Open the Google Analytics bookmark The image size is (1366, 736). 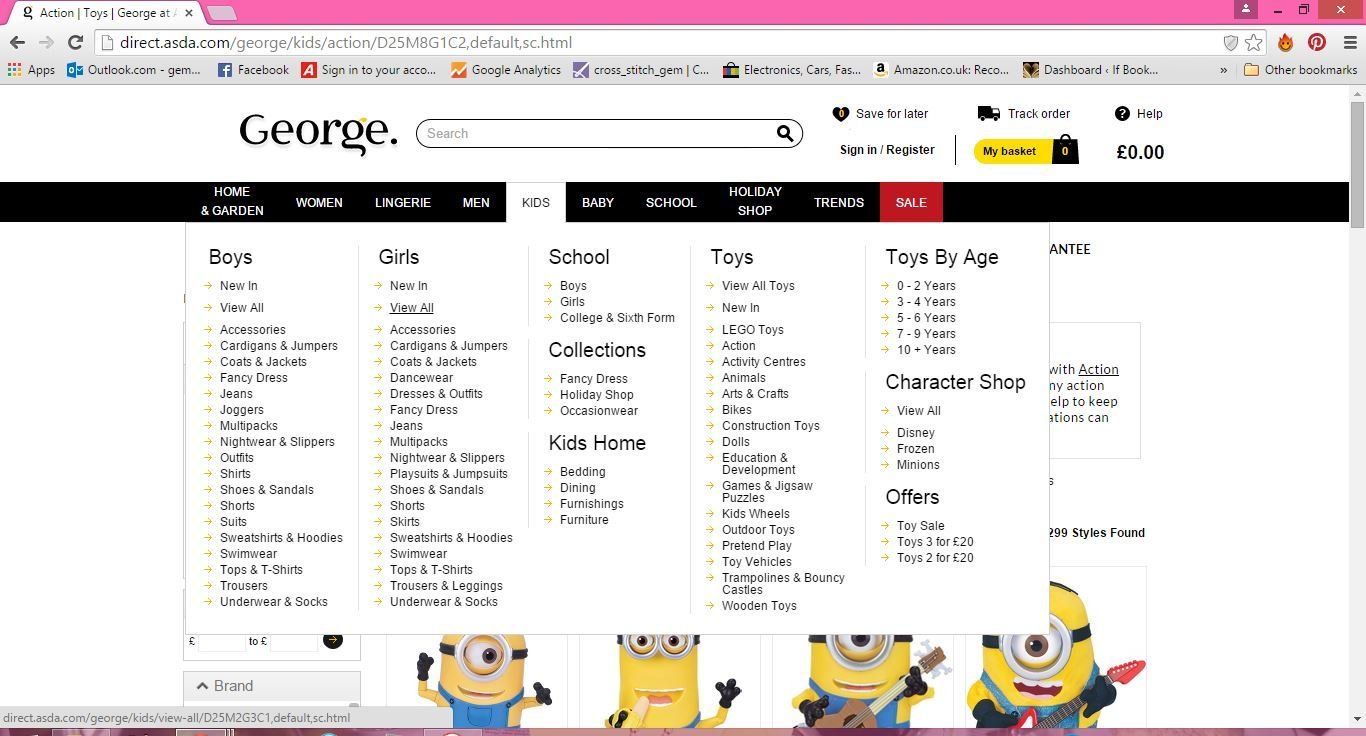click(506, 70)
